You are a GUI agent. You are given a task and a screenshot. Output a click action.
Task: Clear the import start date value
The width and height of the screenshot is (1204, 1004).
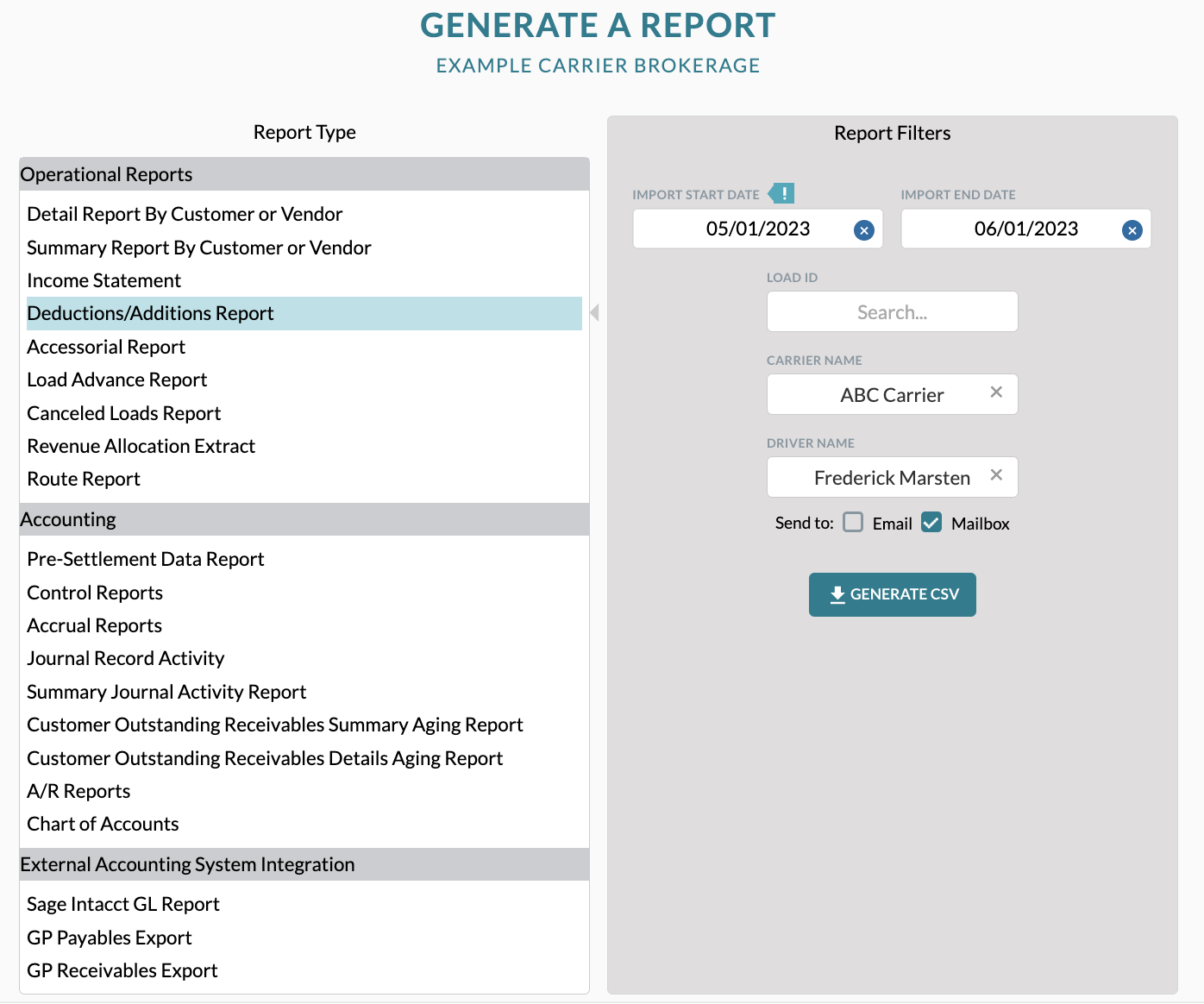(863, 230)
